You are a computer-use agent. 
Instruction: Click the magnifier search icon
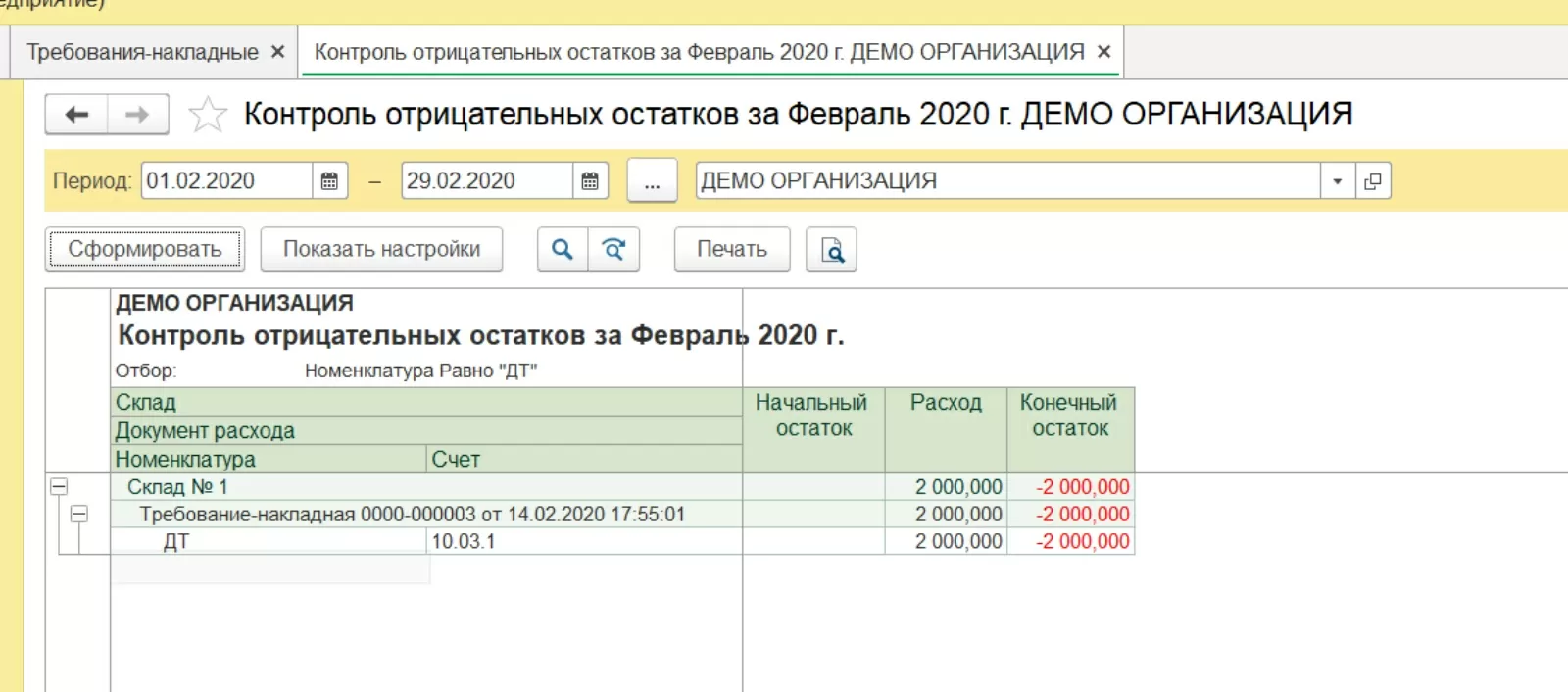[563, 250]
